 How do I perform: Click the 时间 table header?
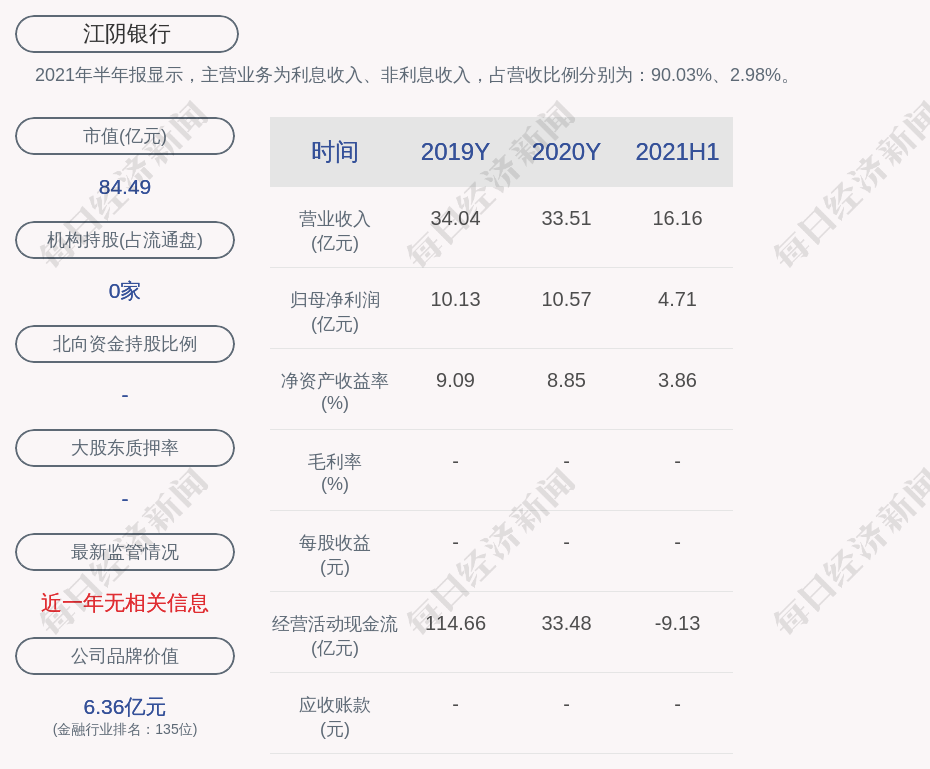(335, 152)
